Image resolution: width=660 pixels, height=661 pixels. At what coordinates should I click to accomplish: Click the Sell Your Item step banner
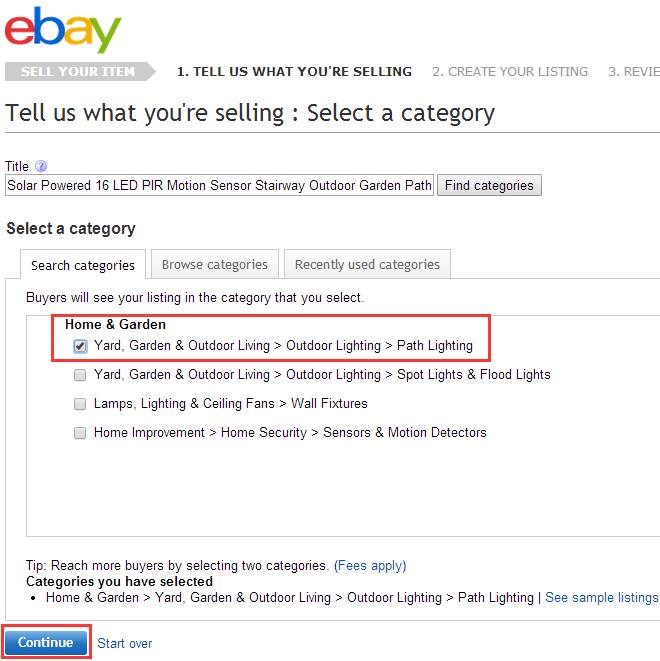click(77, 72)
